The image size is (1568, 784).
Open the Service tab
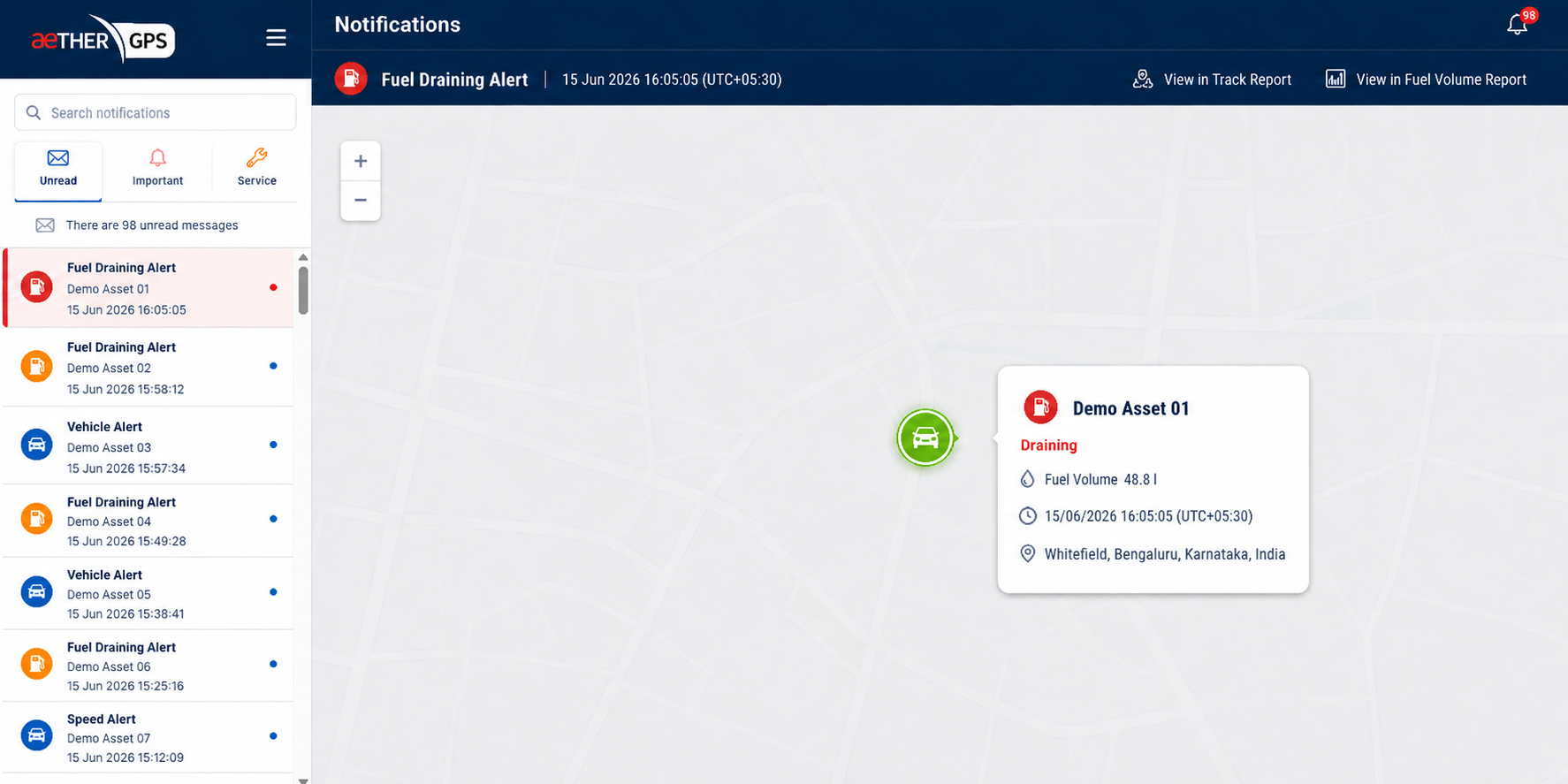pyautogui.click(x=257, y=168)
